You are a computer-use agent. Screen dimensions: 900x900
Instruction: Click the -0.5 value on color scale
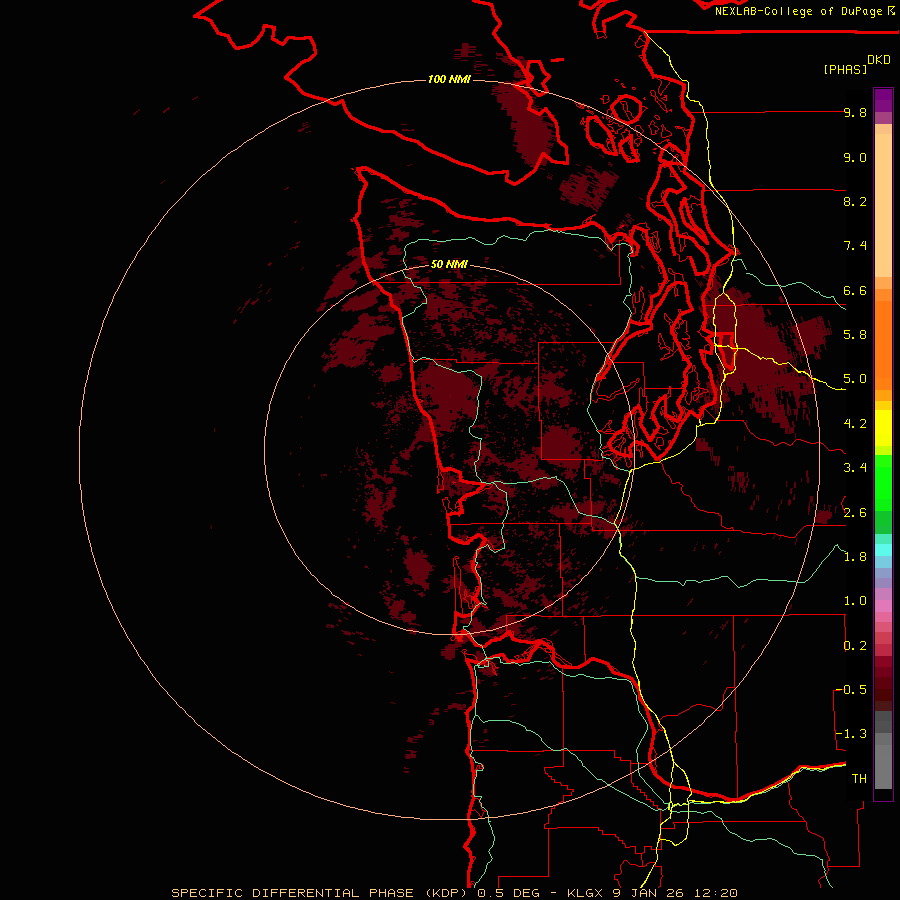(851, 690)
